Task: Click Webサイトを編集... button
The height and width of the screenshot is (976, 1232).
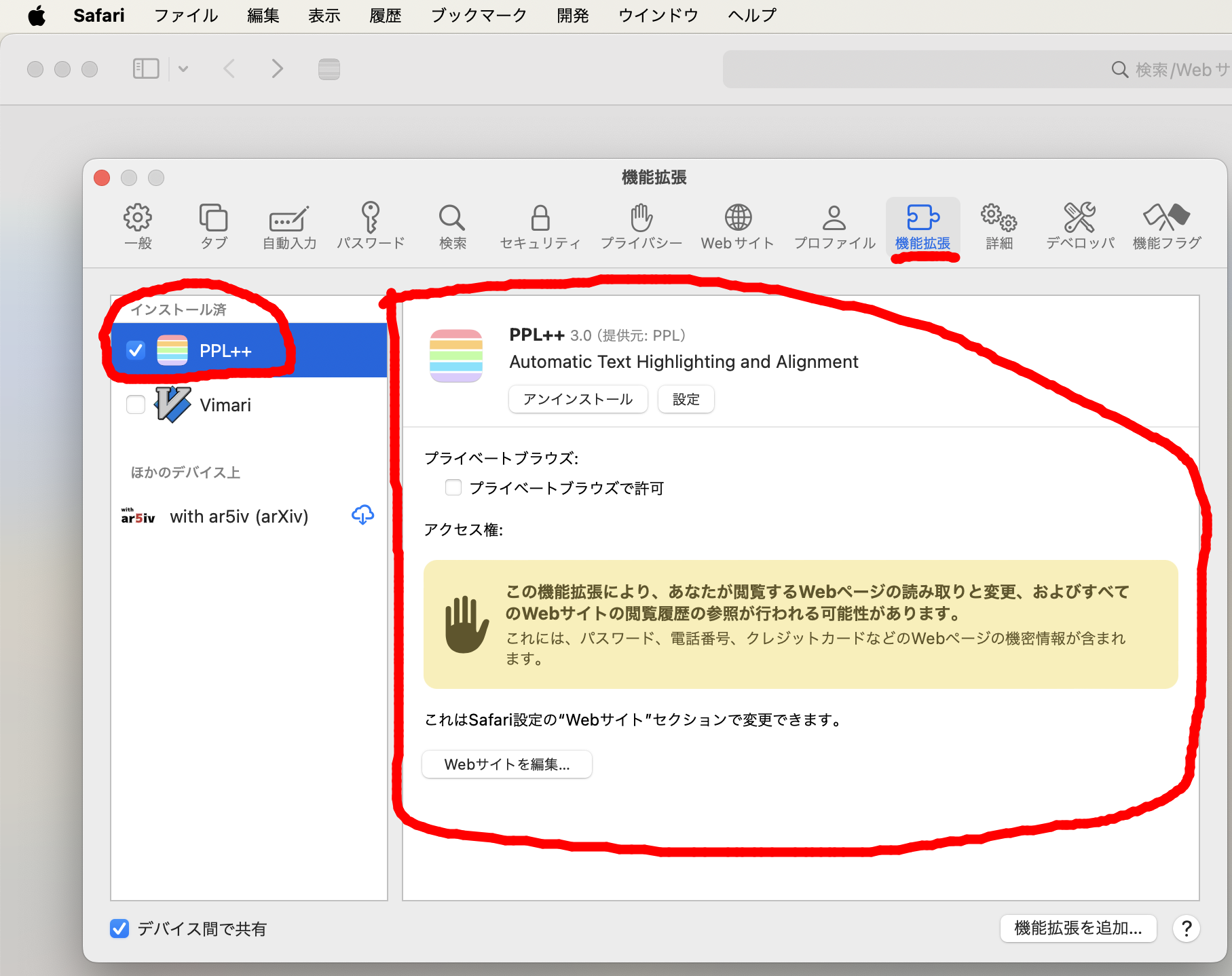Action: coord(507,764)
